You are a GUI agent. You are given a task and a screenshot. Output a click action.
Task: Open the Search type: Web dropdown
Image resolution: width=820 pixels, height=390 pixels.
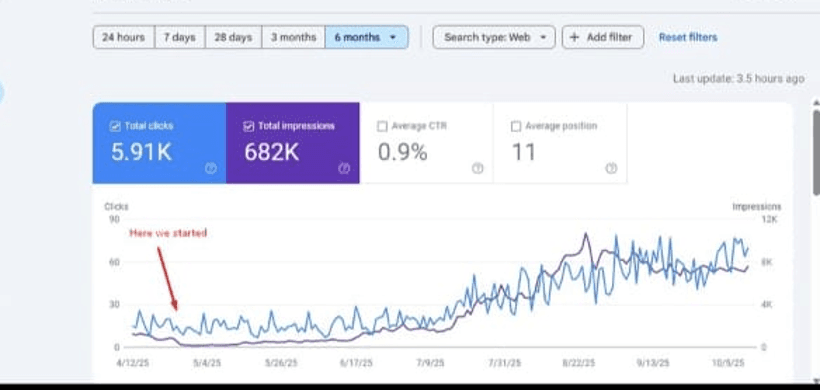[x=494, y=37]
